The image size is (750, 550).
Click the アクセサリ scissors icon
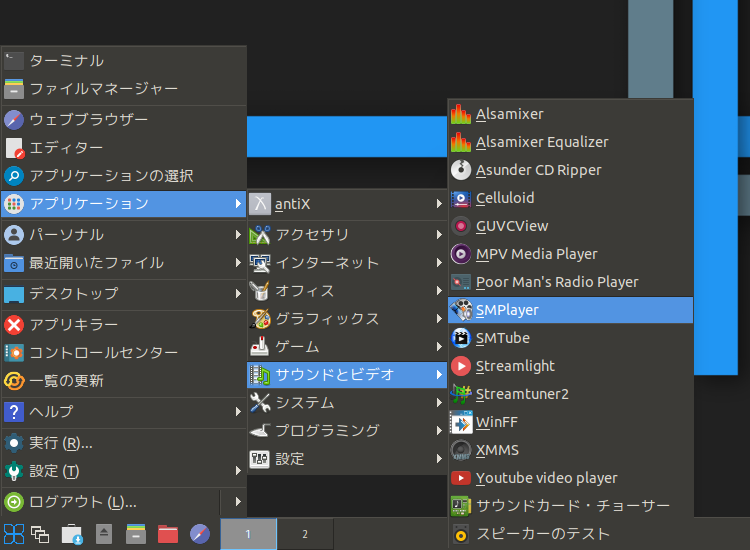pos(260,234)
